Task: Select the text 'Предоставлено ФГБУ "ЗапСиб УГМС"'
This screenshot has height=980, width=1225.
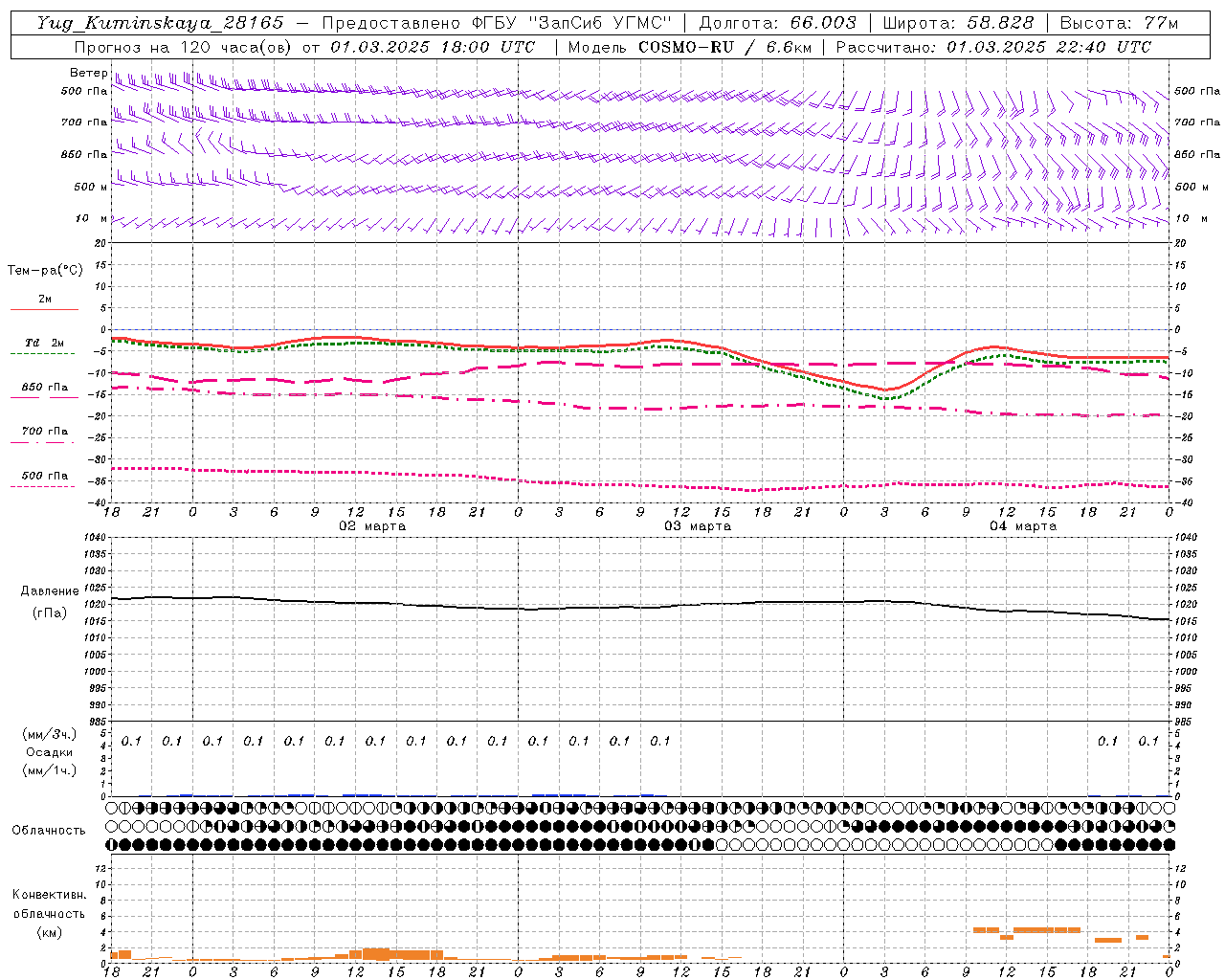Action: (497, 23)
